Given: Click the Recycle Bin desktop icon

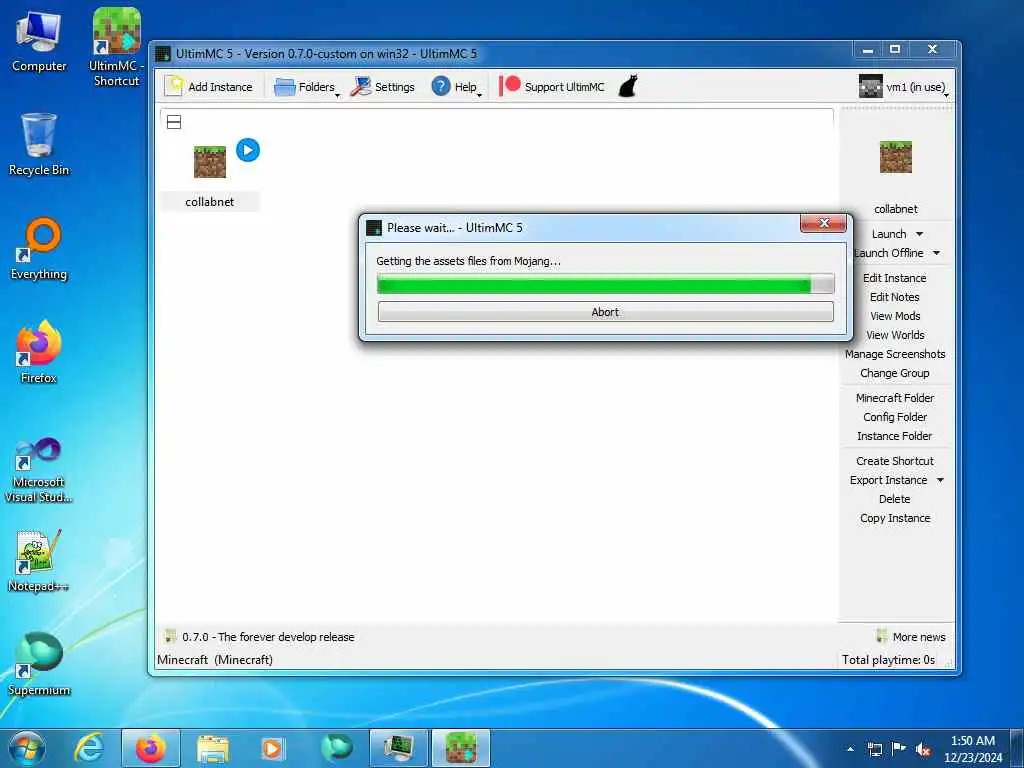Looking at the screenshot, I should (39, 144).
